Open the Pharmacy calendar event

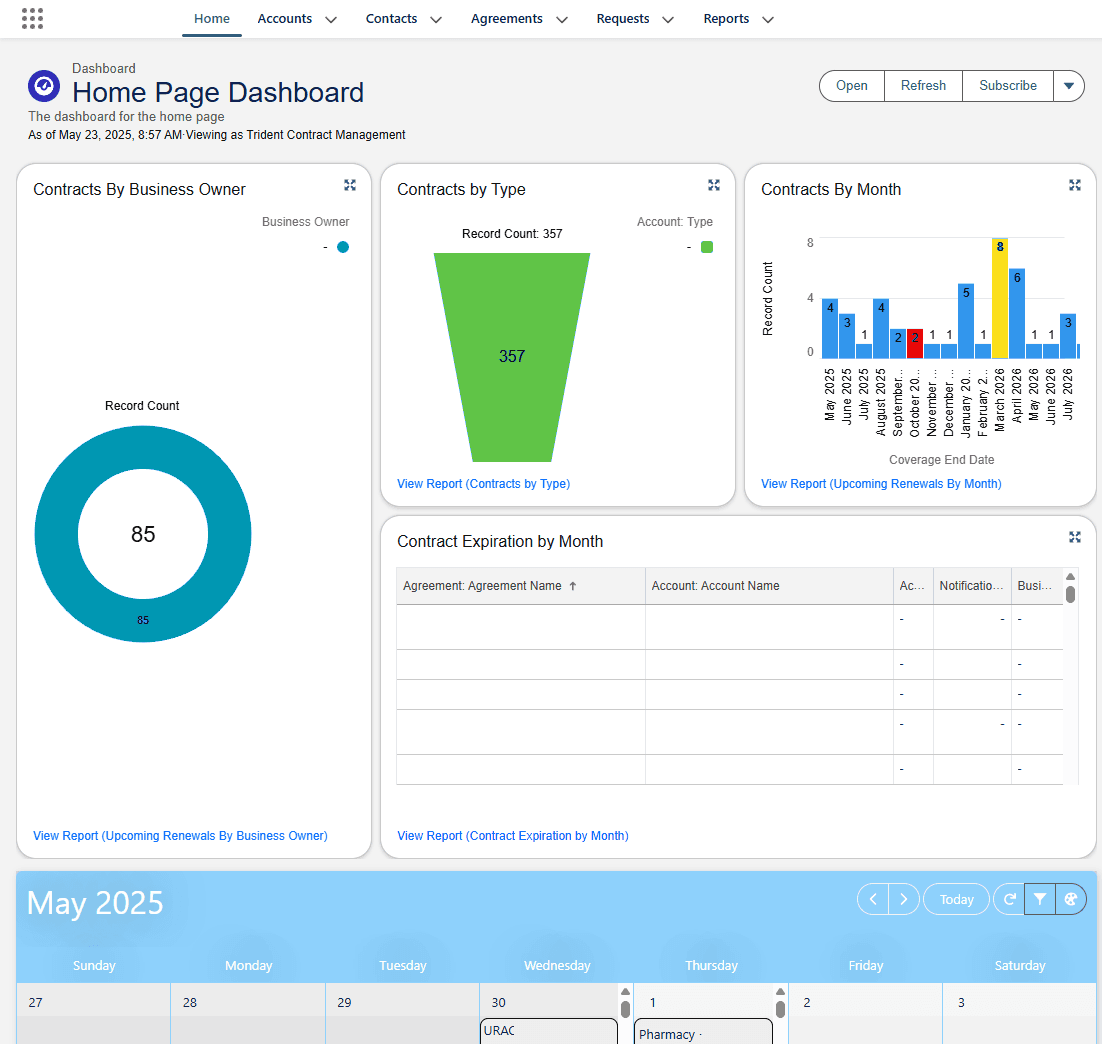tap(703, 1032)
